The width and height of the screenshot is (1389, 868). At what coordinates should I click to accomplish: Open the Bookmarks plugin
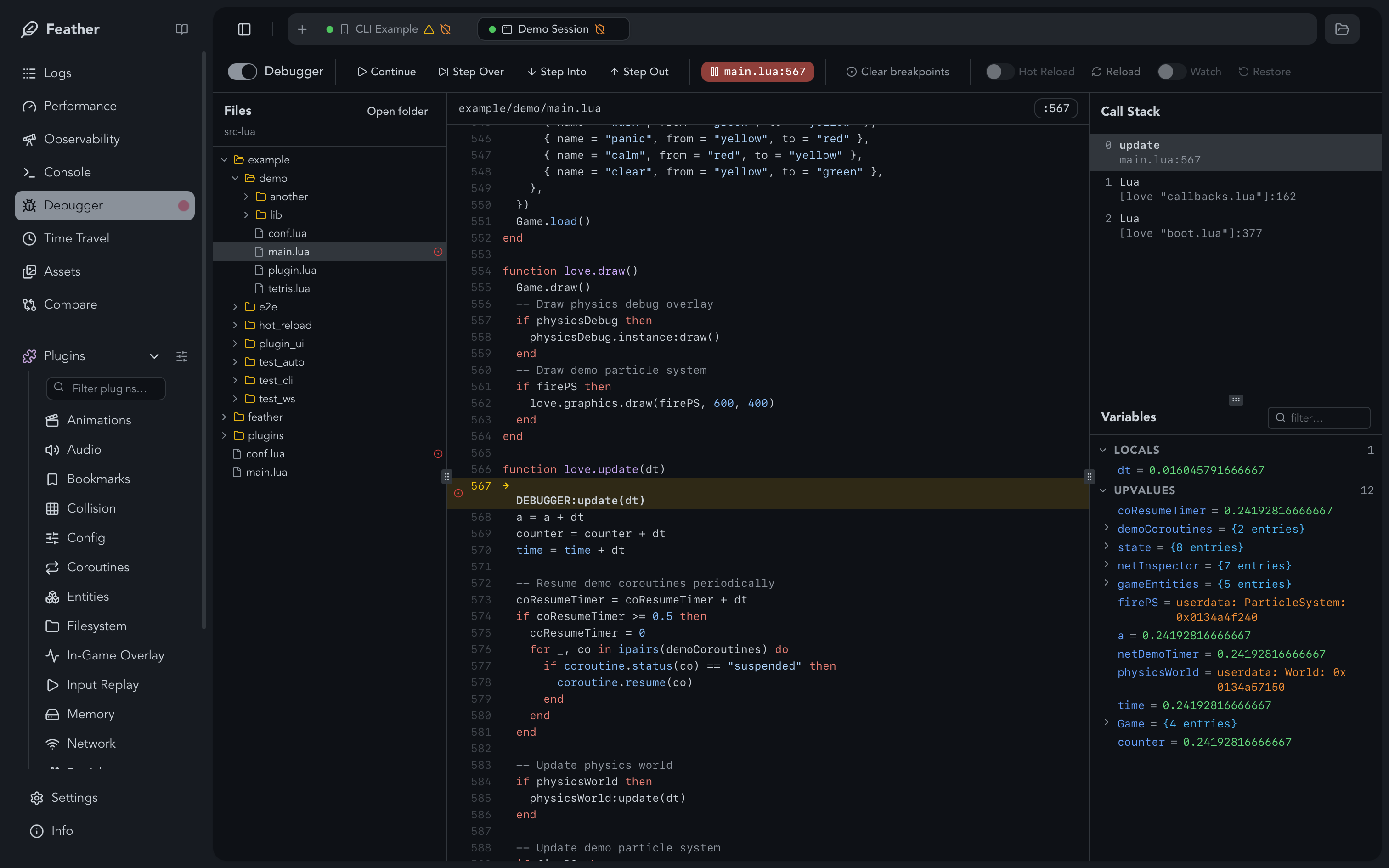point(99,479)
